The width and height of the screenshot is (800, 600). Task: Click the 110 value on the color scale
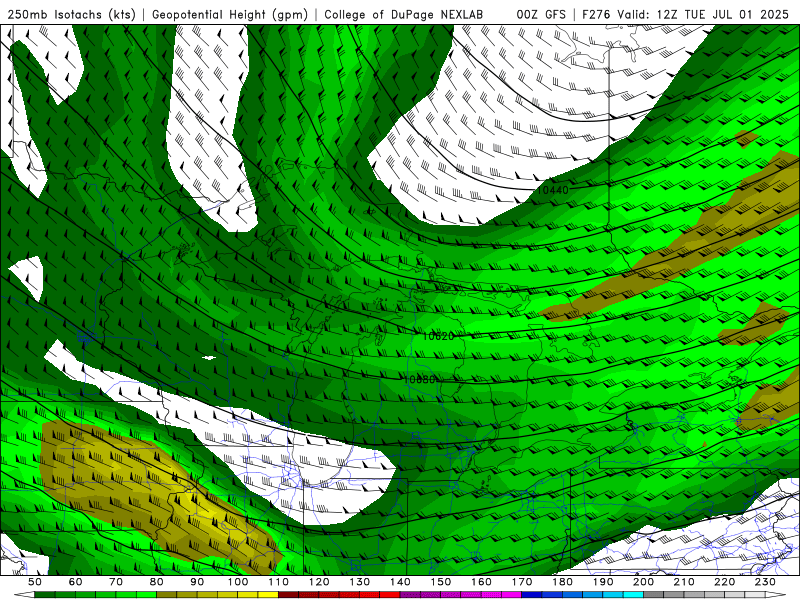tap(279, 582)
